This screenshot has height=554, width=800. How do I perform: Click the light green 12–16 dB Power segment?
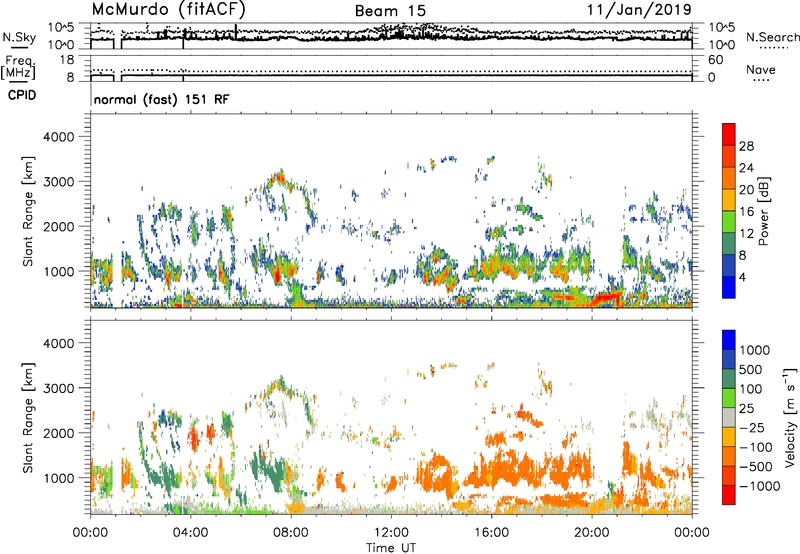[x=729, y=222]
